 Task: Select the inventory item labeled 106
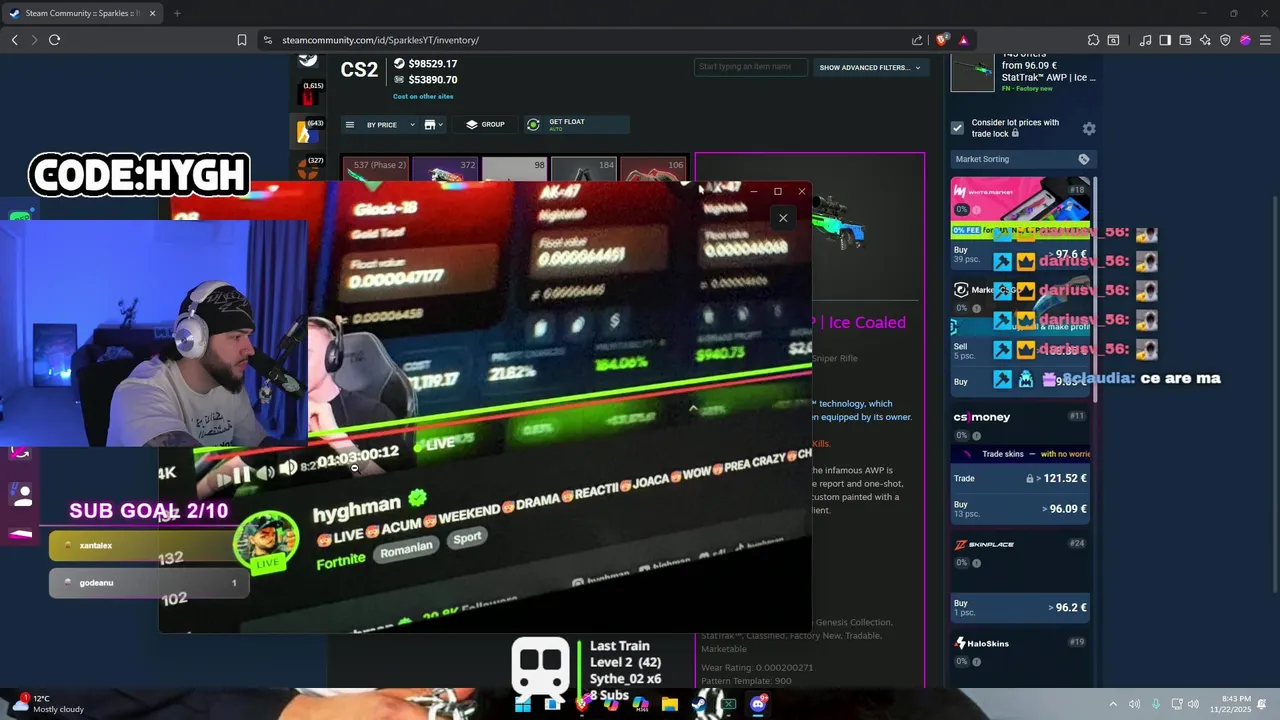(652, 170)
